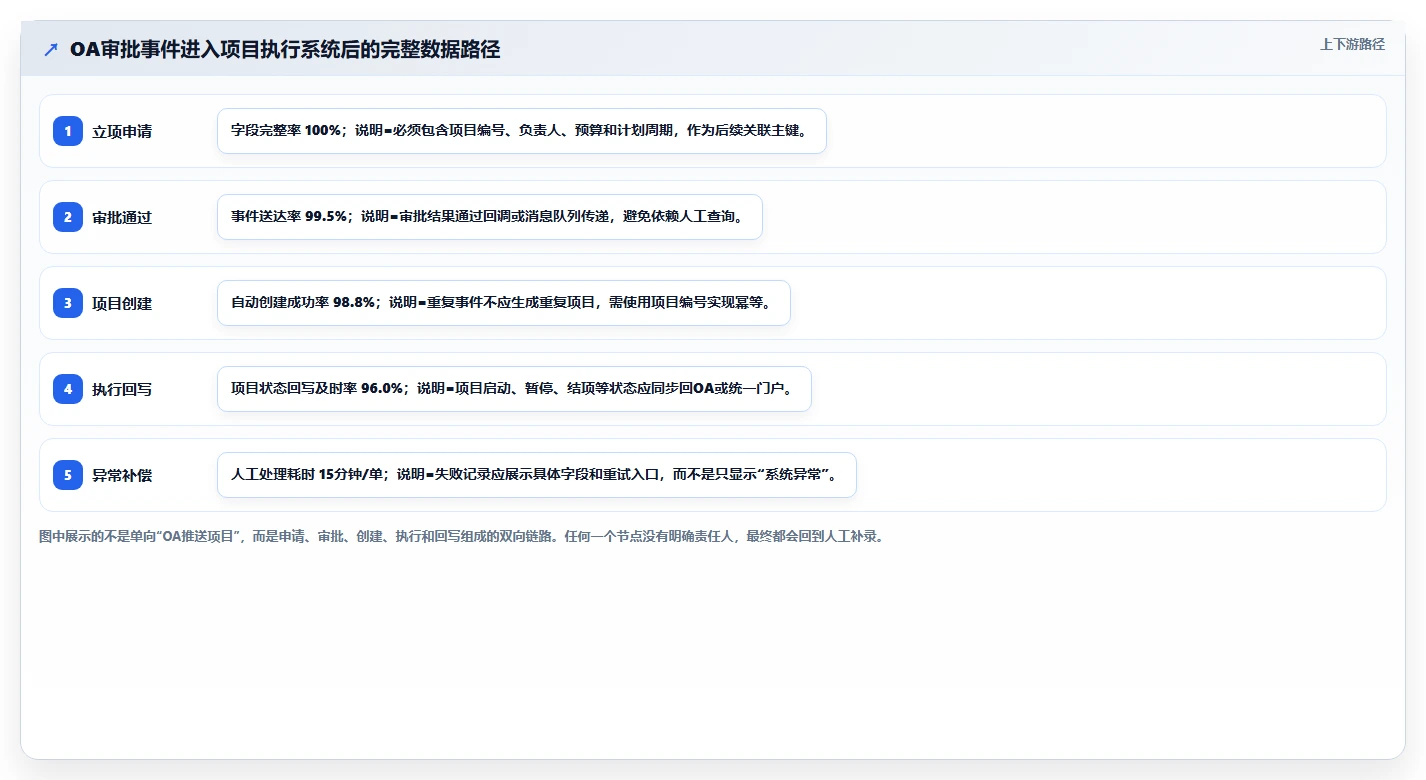Click the '立项申请' step label
1426x780 pixels.
(122, 131)
